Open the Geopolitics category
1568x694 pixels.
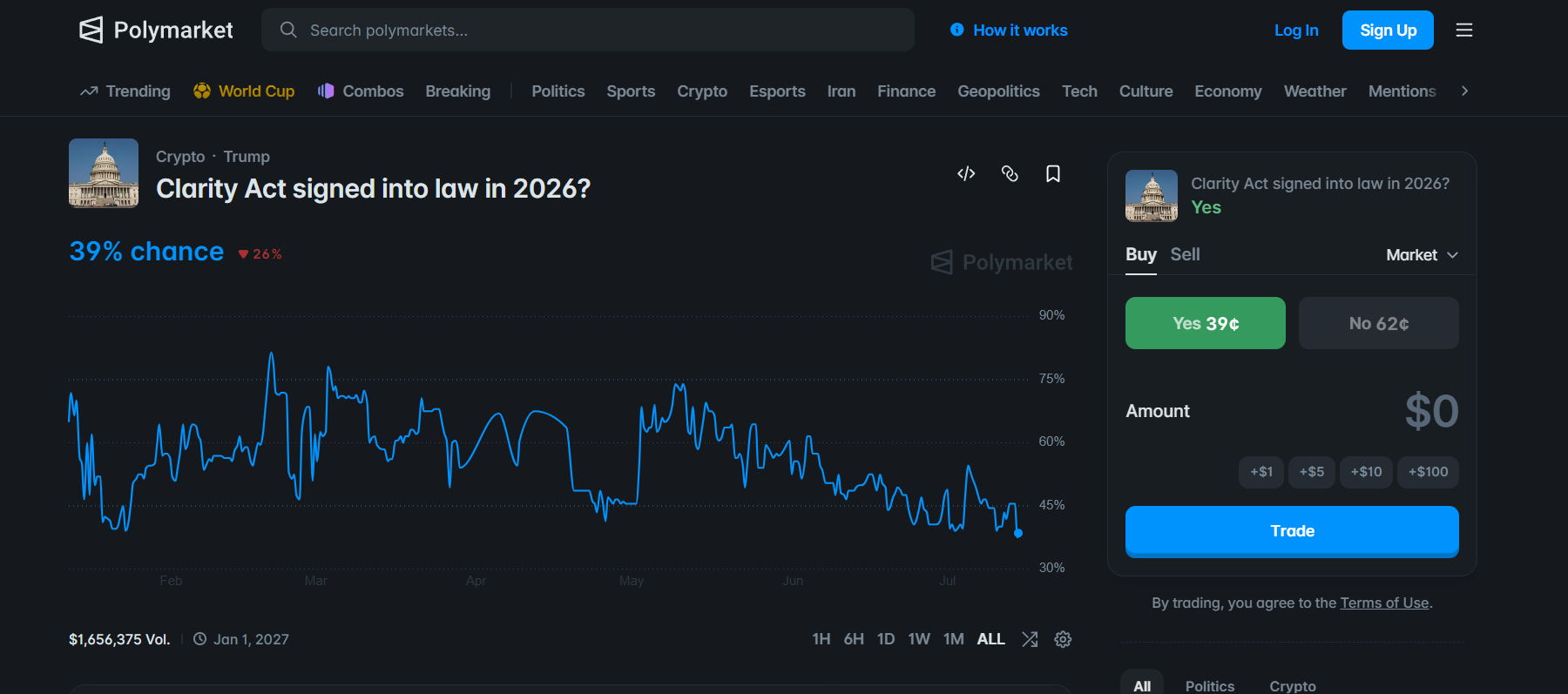tap(998, 91)
